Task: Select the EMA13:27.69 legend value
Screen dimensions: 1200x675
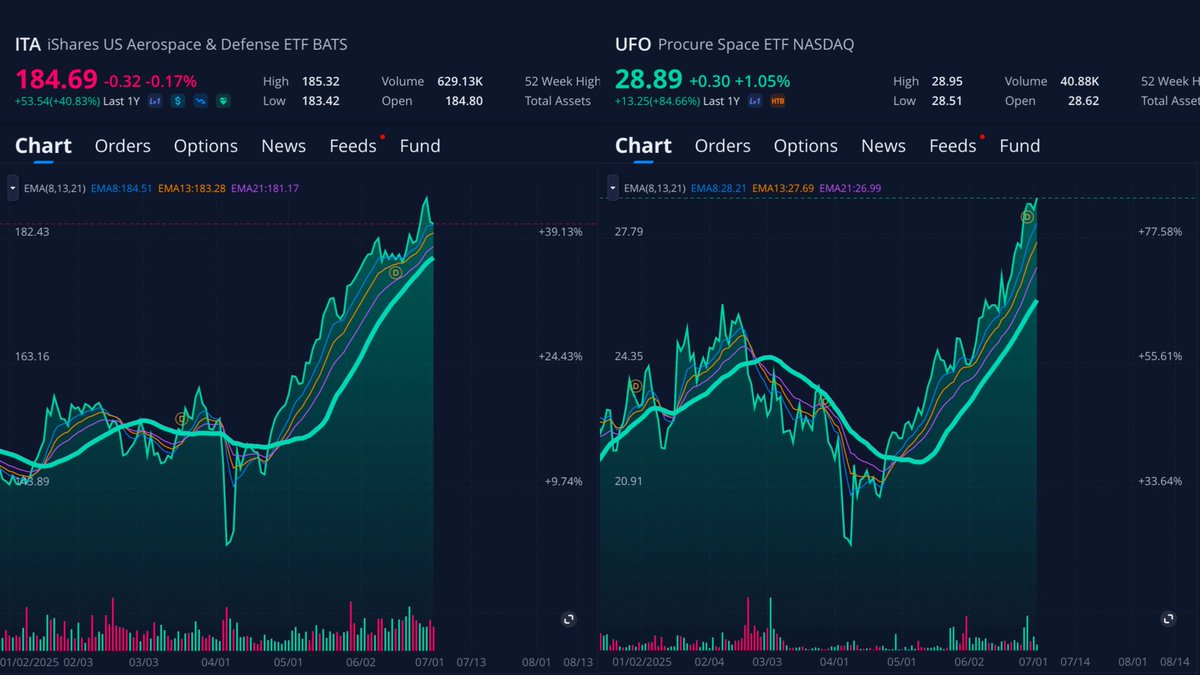Action: [x=783, y=188]
